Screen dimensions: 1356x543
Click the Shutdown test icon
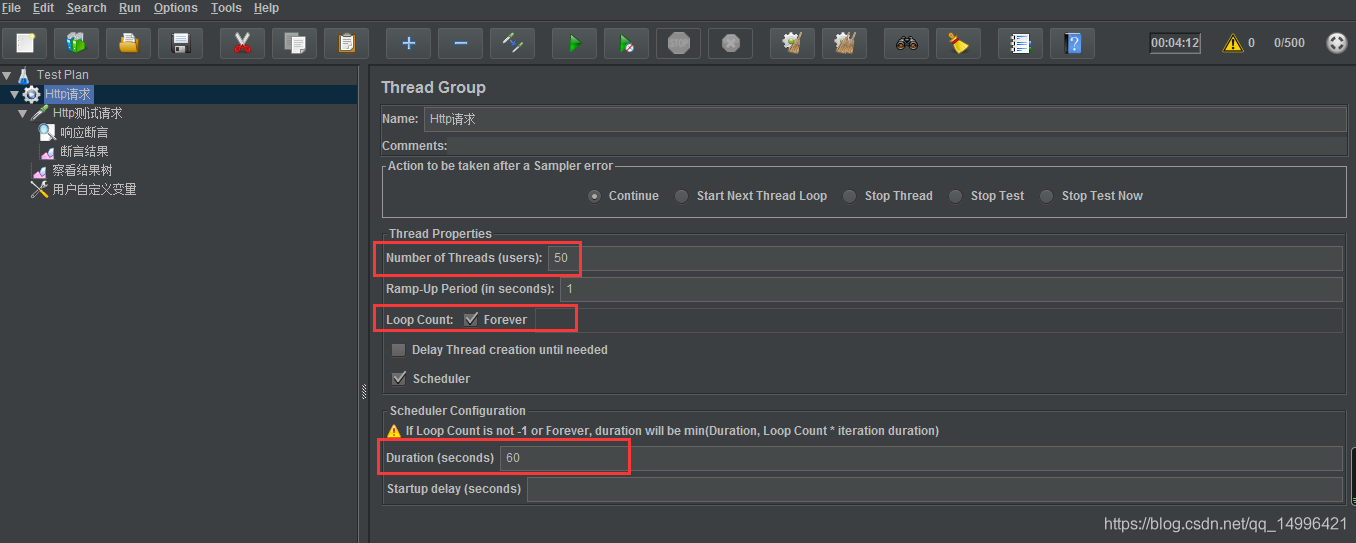[730, 43]
